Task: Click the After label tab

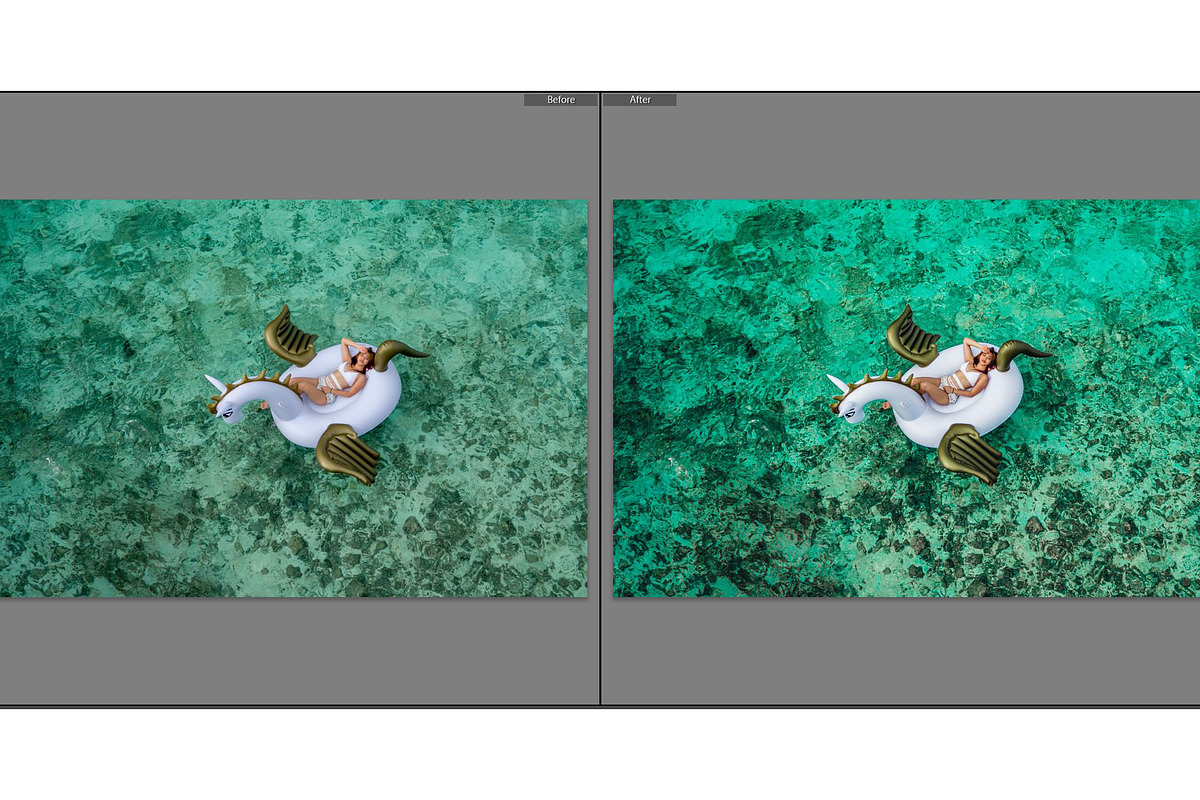Action: pos(640,100)
